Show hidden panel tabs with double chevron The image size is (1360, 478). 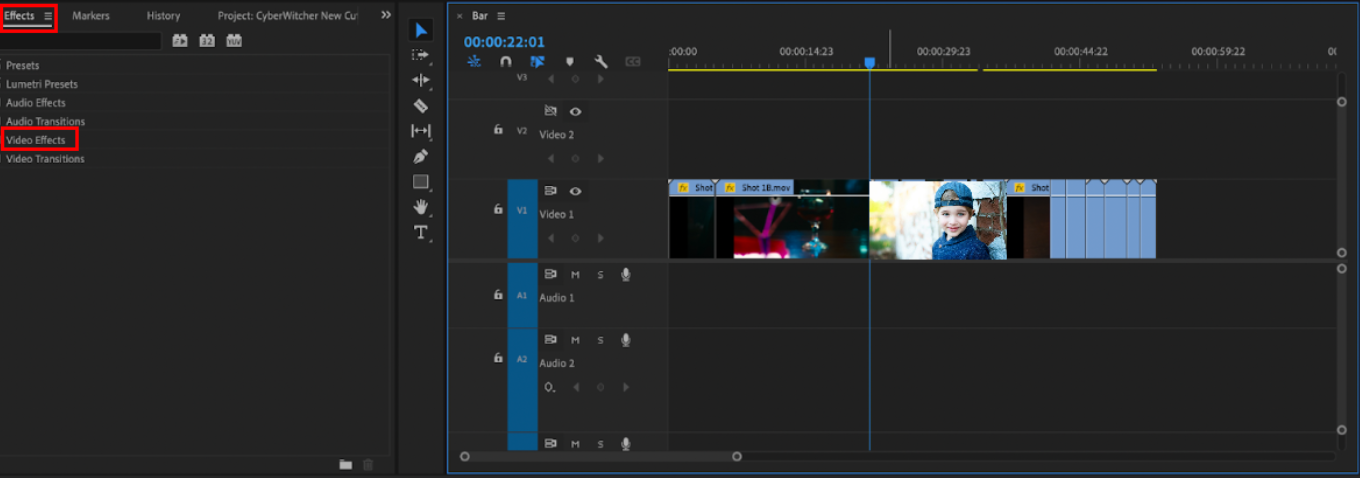[x=386, y=15]
